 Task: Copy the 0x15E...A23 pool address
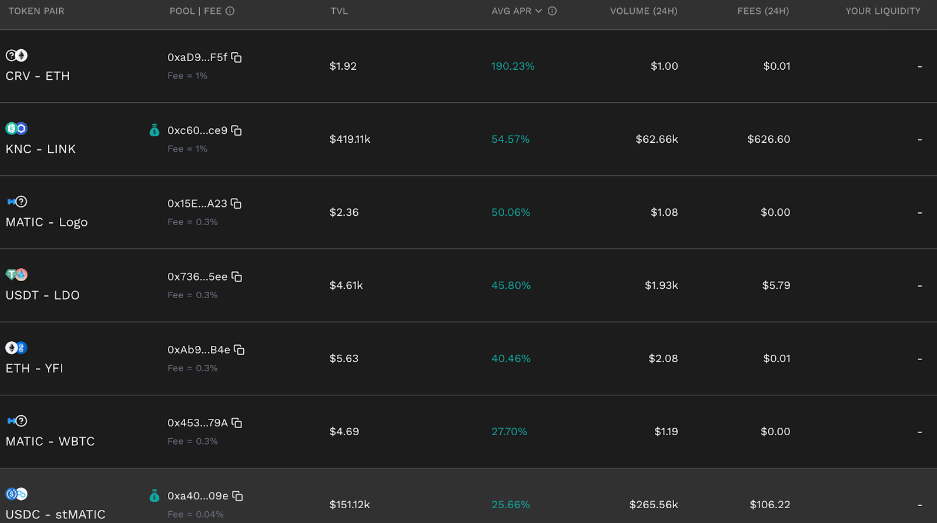coord(237,204)
